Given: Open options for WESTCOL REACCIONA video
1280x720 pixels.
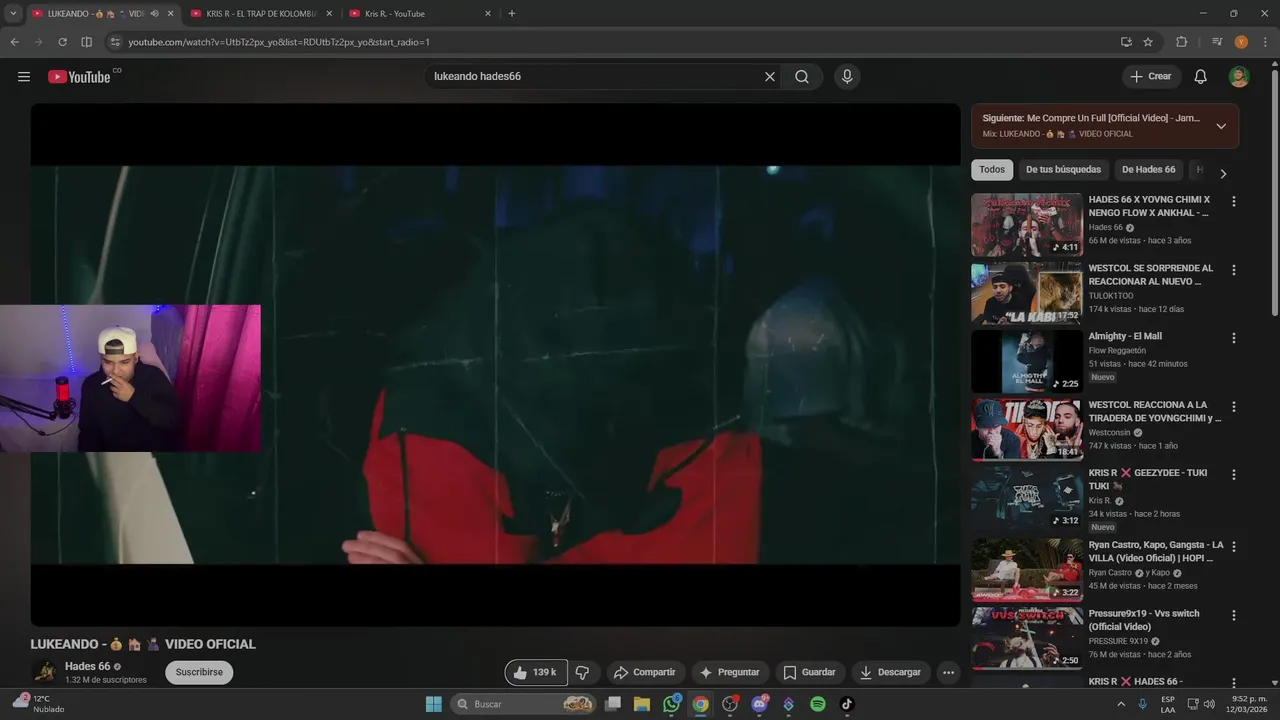Looking at the screenshot, I should click(x=1233, y=407).
